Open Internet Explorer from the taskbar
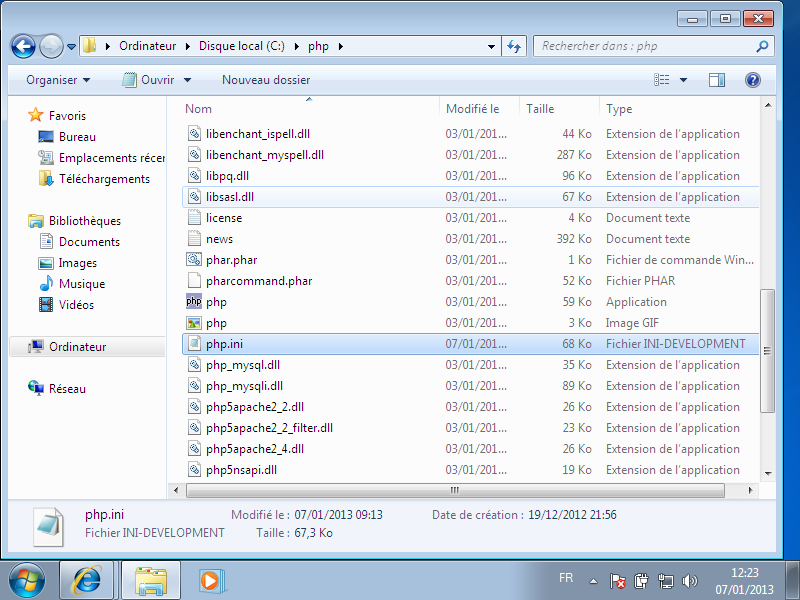The height and width of the screenshot is (600, 800). pyautogui.click(x=87, y=579)
